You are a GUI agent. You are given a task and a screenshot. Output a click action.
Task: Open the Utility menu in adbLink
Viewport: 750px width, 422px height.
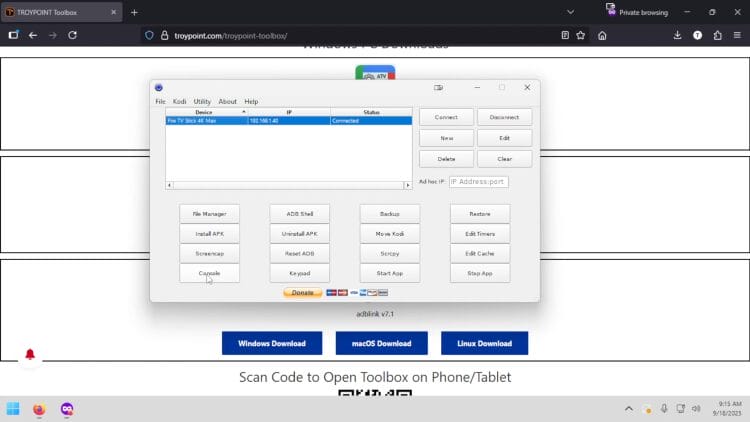(x=202, y=101)
